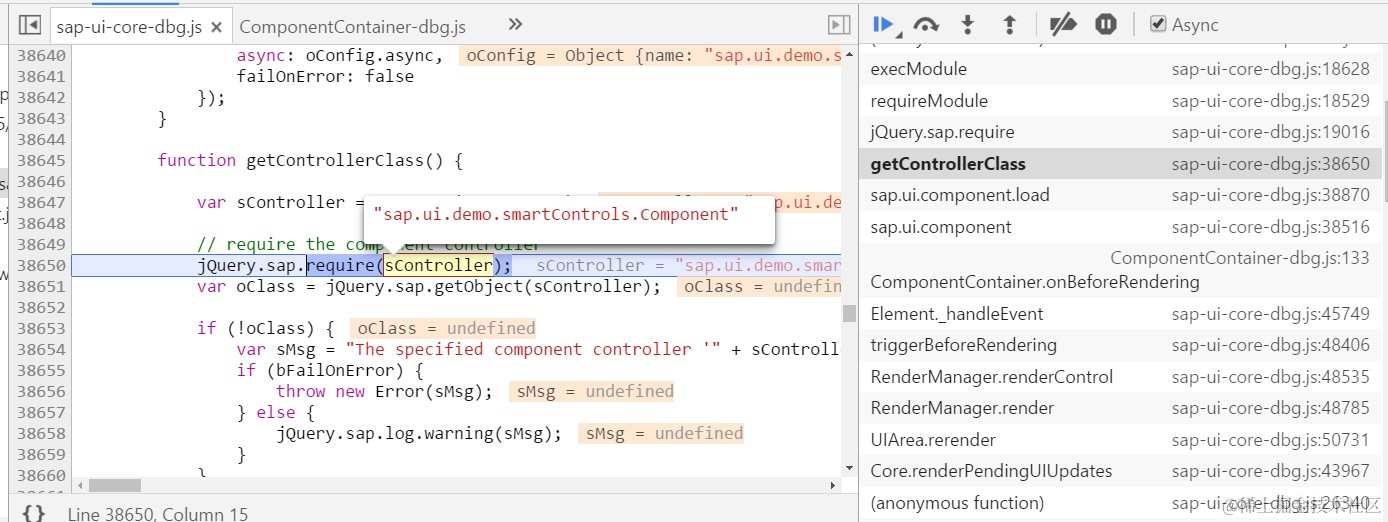Image resolution: width=1388 pixels, height=522 pixels.
Task: Click 'Line 38650, Column 15' status text
Action: (x=158, y=513)
